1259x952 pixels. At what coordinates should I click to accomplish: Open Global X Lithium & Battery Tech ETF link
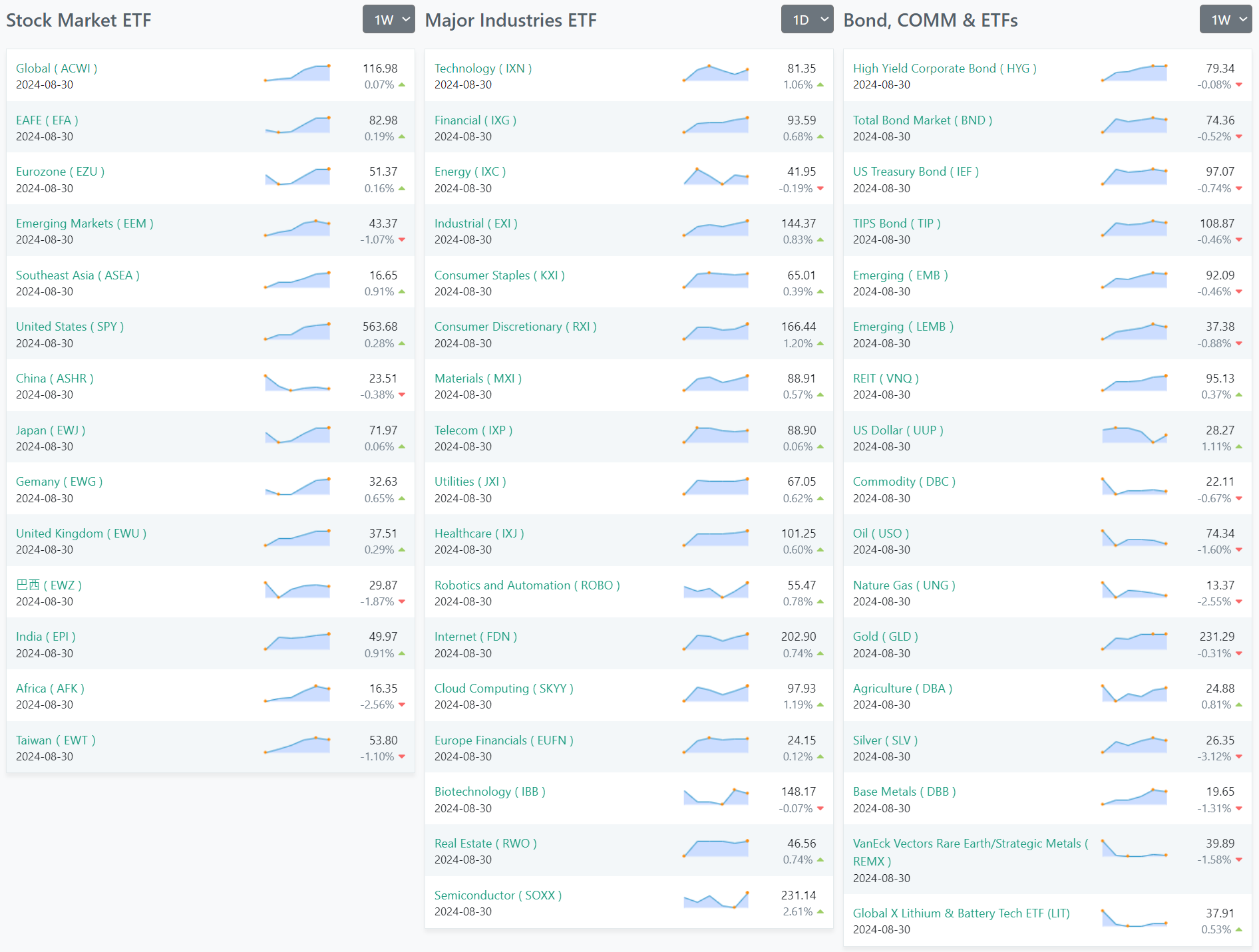tap(962, 913)
